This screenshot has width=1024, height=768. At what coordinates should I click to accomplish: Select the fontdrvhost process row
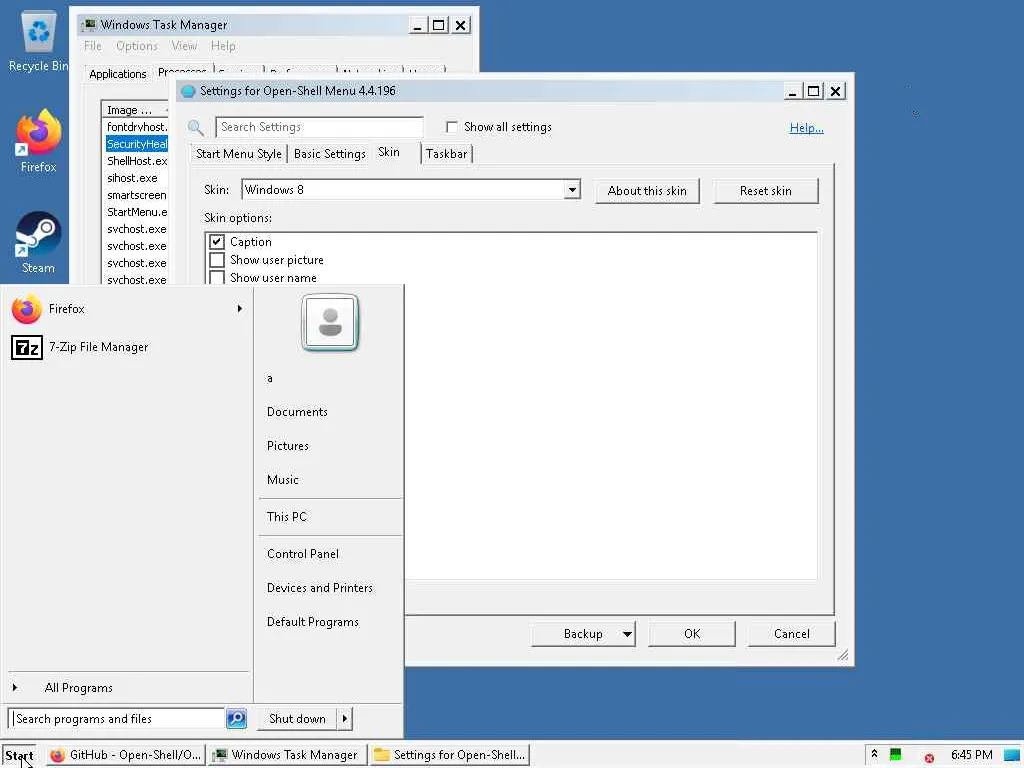pos(136,127)
